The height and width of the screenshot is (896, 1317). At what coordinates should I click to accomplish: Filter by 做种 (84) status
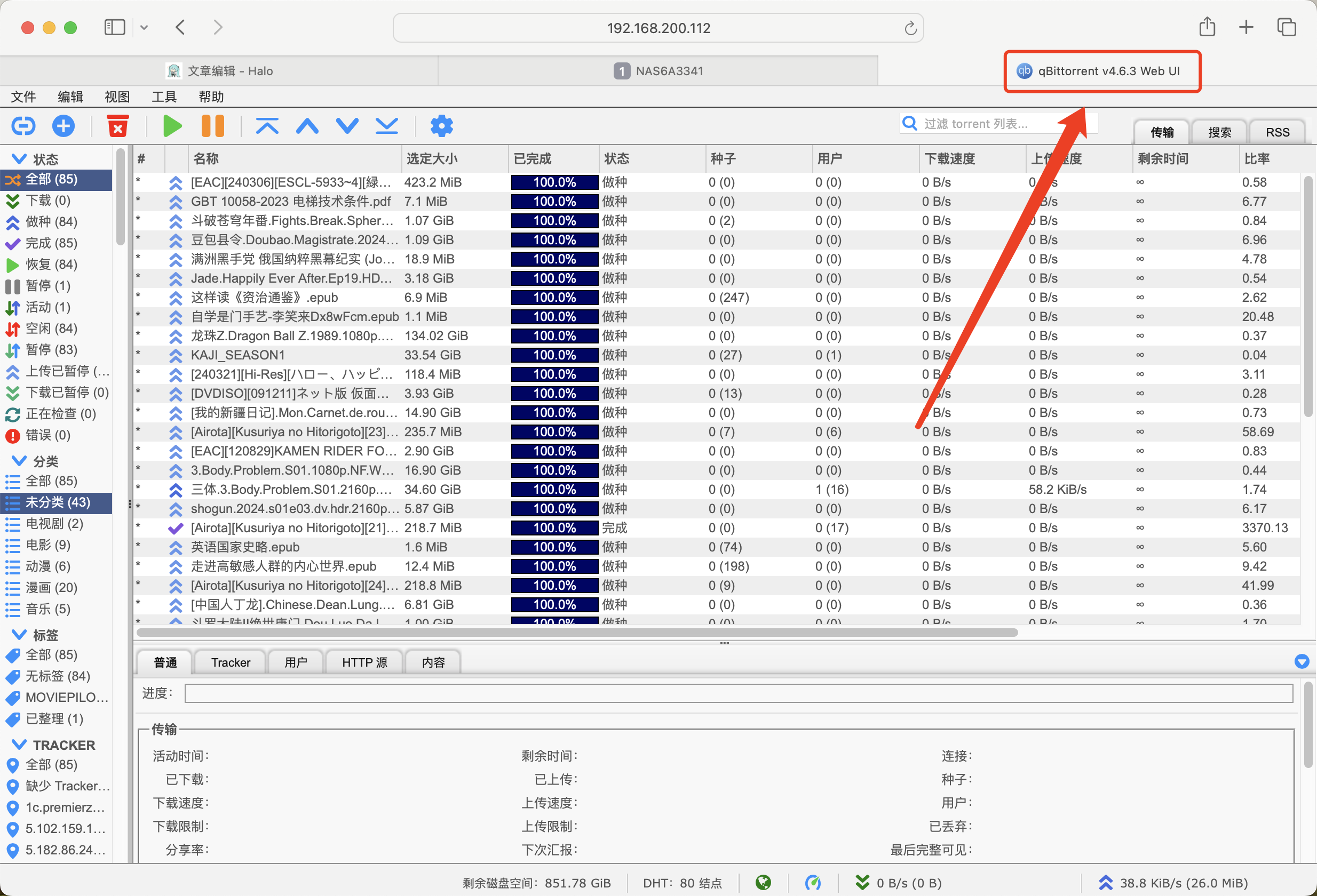[56, 222]
